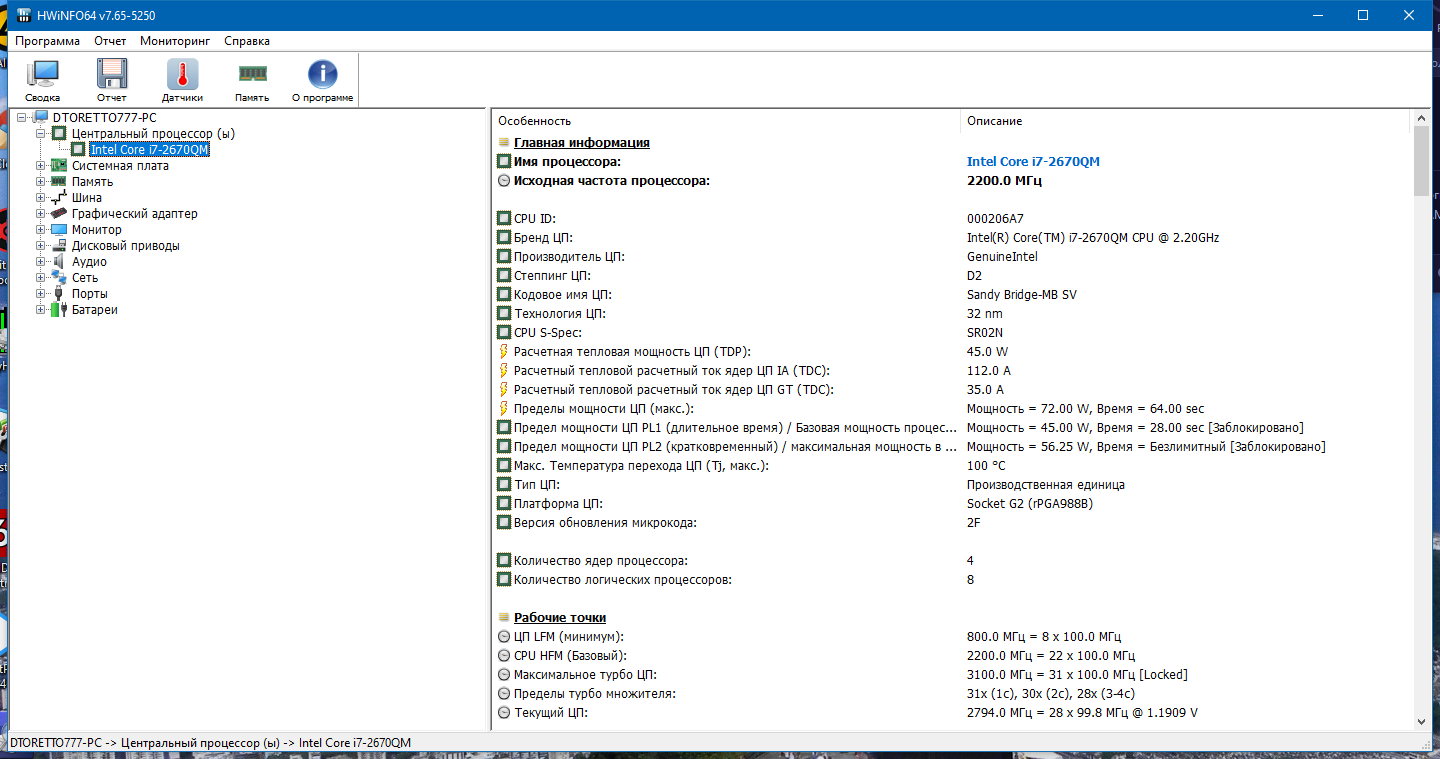
Task: Select Максимальное турбо ЦП row
Action: click(x=952, y=675)
